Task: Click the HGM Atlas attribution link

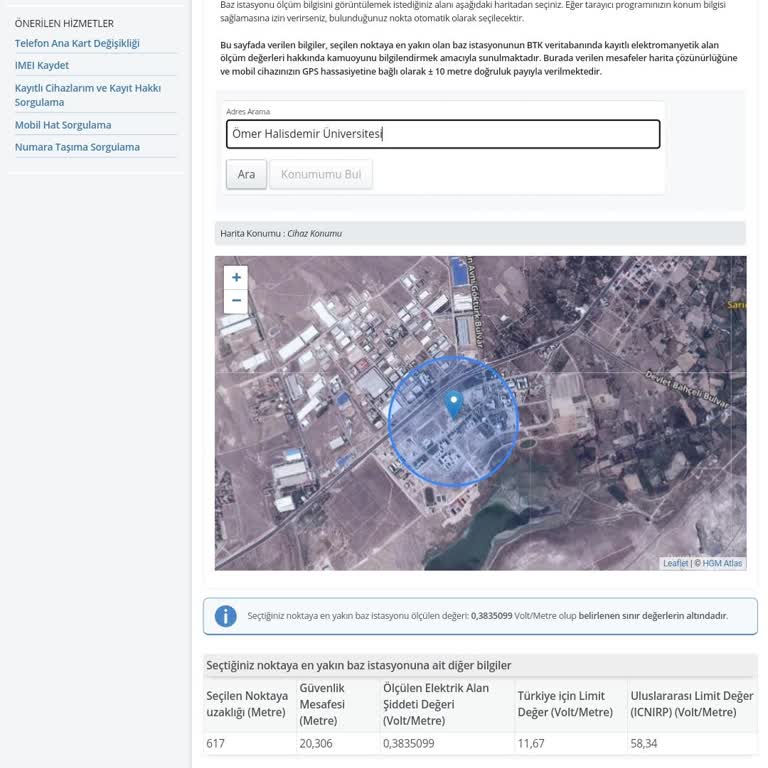Action: click(722, 563)
